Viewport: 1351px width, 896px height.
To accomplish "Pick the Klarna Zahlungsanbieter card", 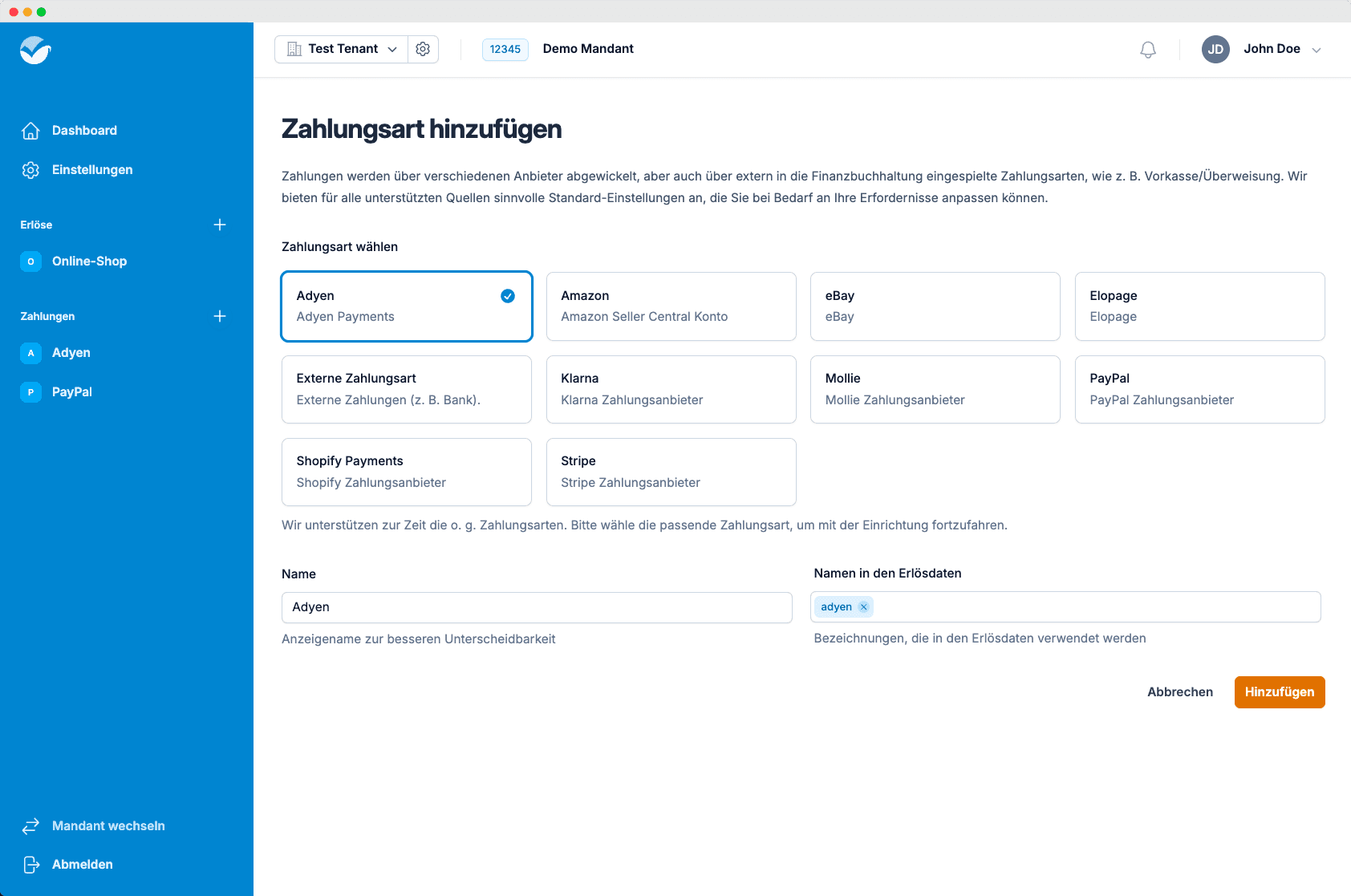I will click(671, 389).
